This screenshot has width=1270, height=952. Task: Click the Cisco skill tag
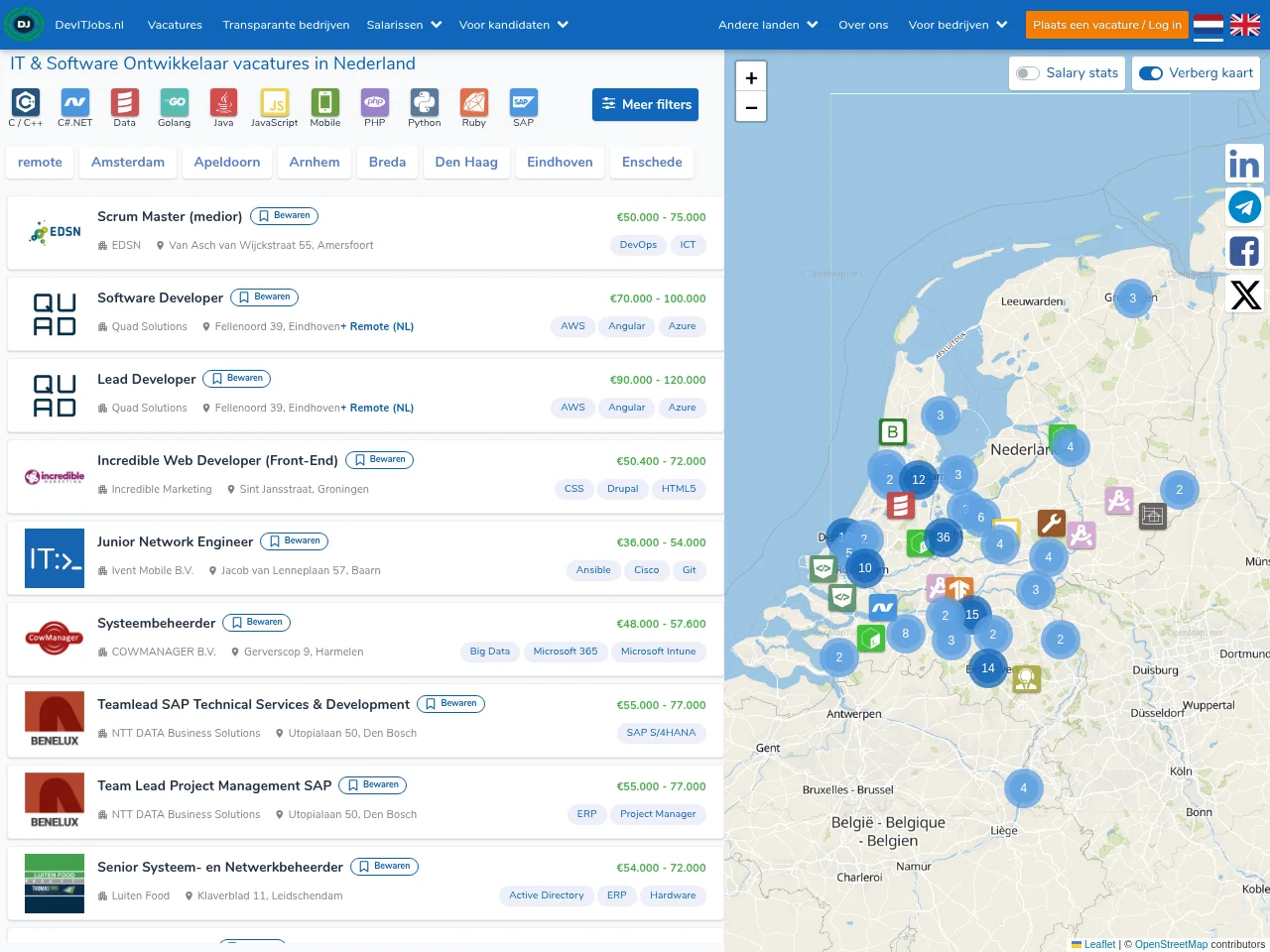coord(647,570)
